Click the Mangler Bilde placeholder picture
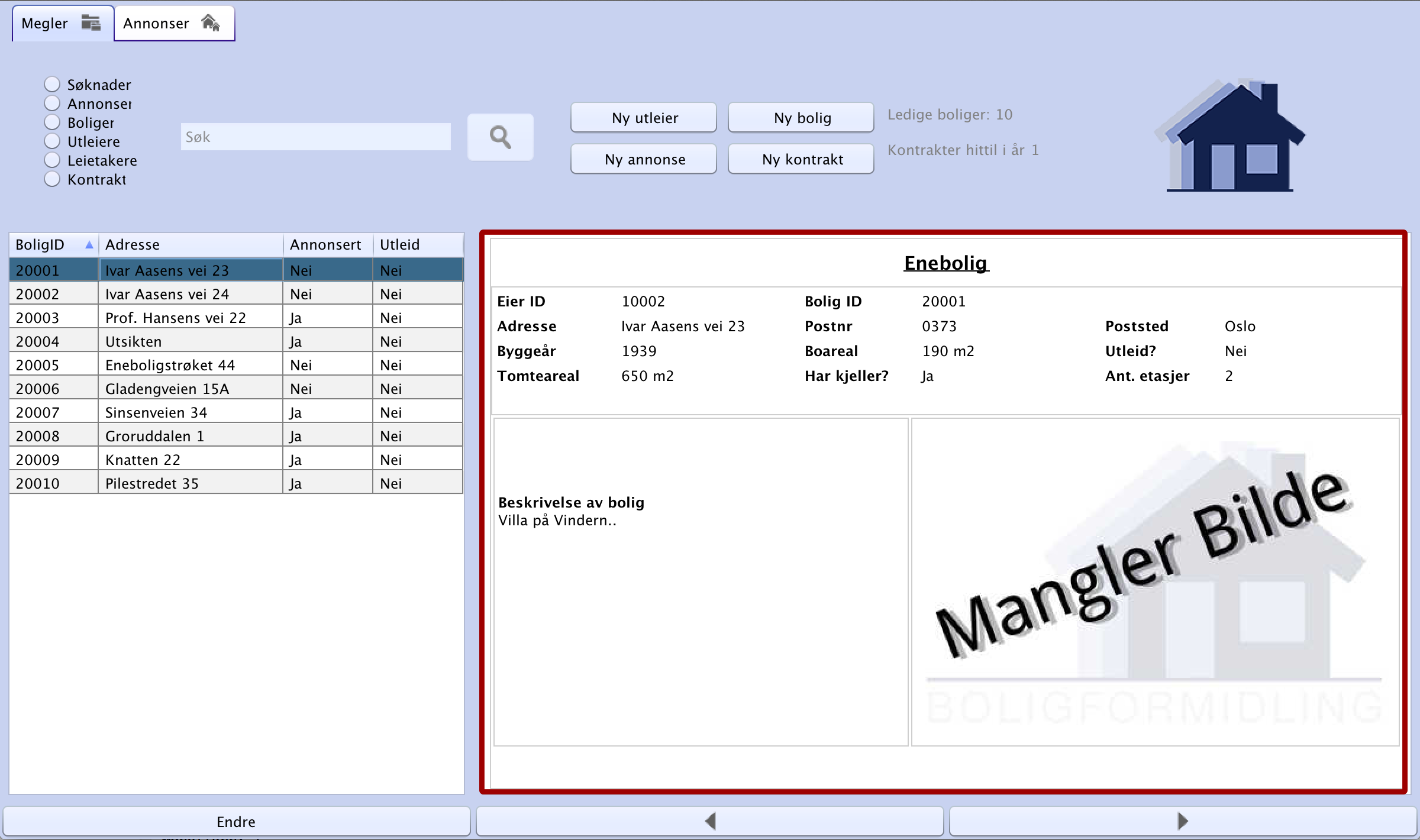This screenshot has width=1420, height=840. pyautogui.click(x=1155, y=582)
